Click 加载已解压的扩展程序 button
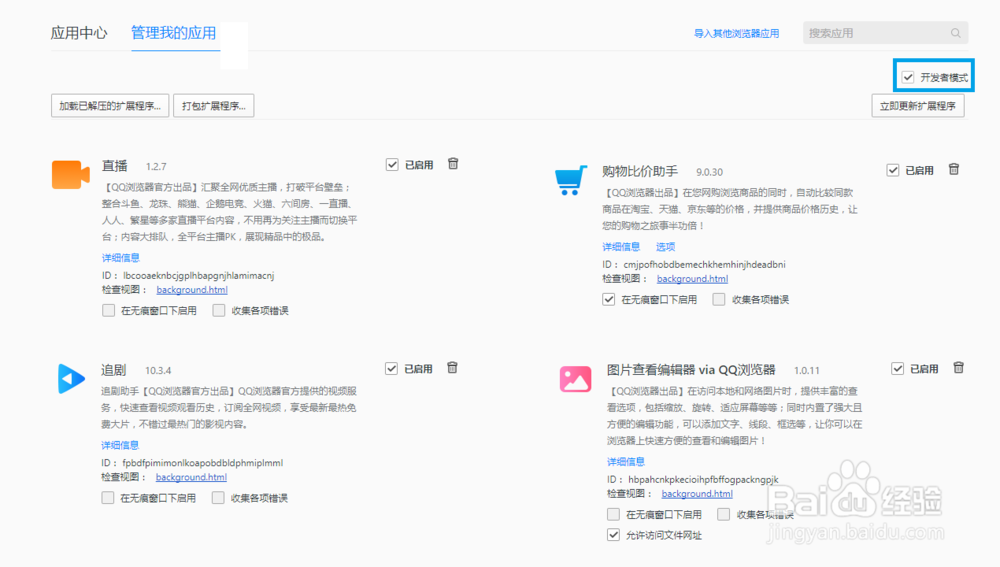This screenshot has width=1000, height=567. (110, 106)
